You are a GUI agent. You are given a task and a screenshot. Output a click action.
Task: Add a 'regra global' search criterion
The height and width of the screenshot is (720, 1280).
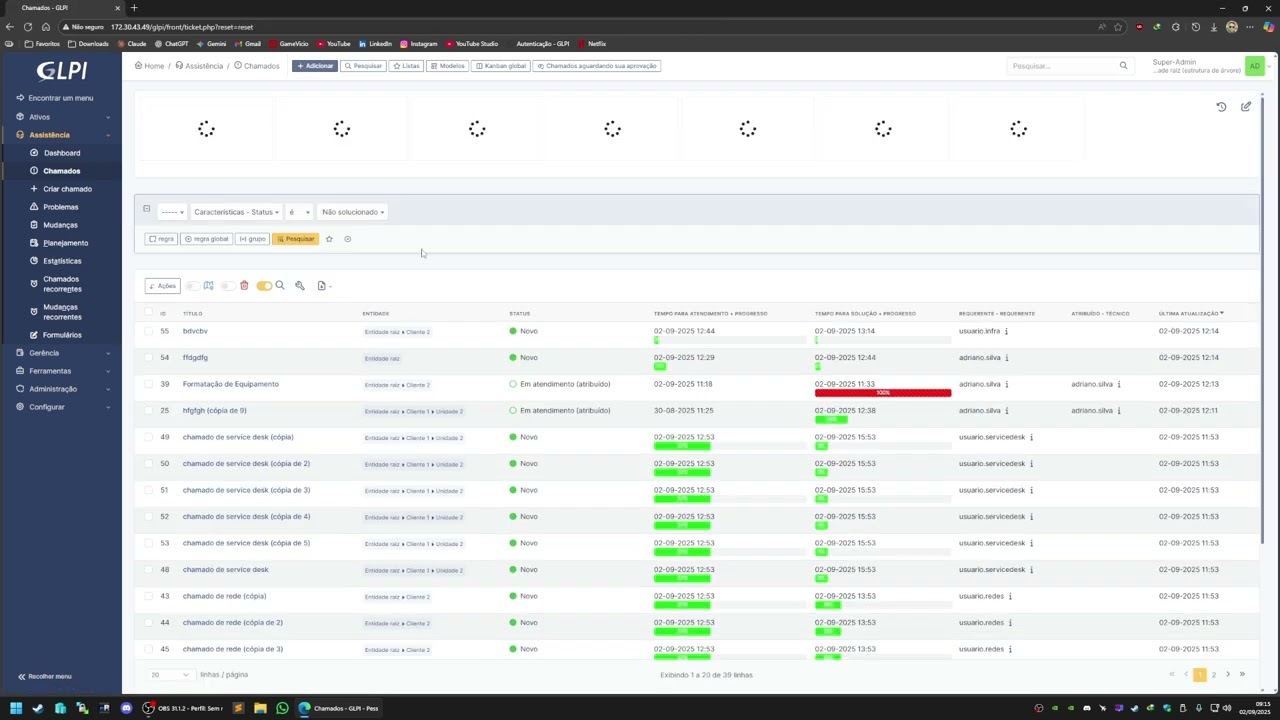click(207, 239)
